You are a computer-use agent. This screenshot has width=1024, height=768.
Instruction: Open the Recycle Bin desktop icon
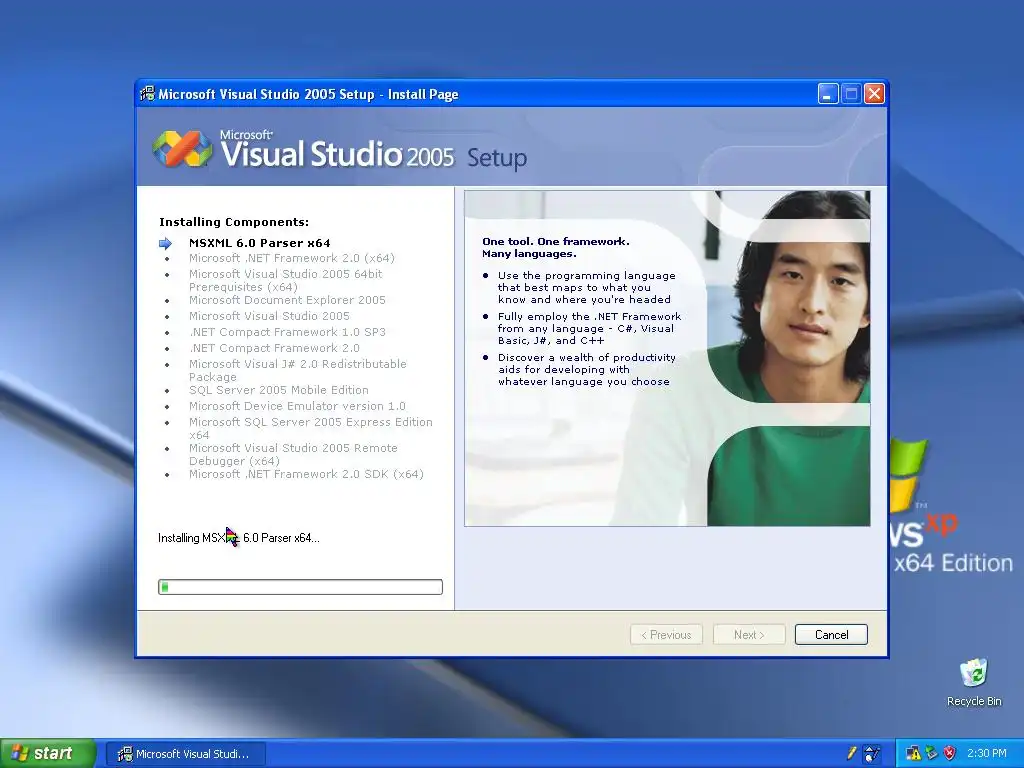(x=974, y=683)
